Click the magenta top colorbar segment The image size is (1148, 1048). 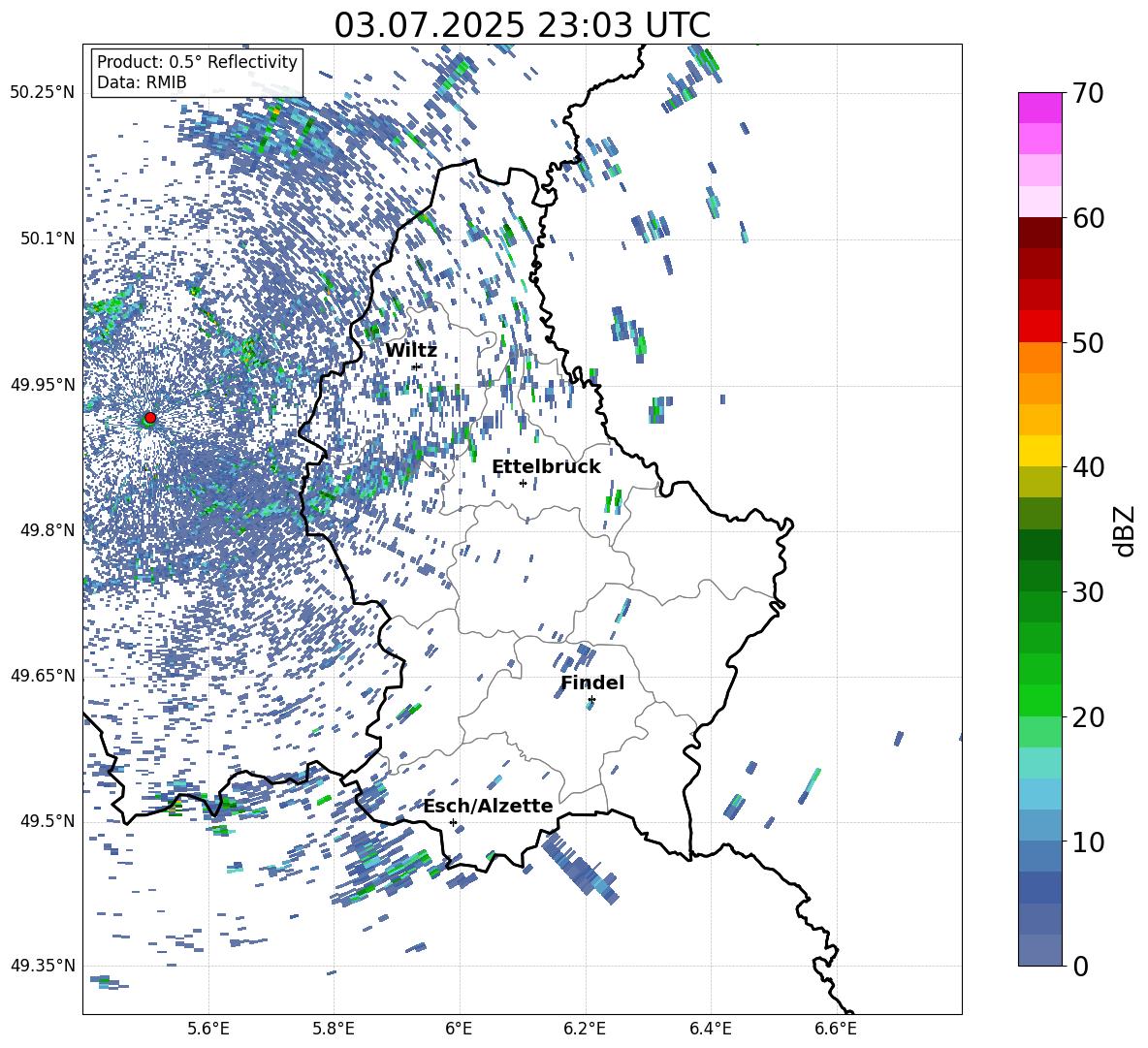(x=1040, y=108)
